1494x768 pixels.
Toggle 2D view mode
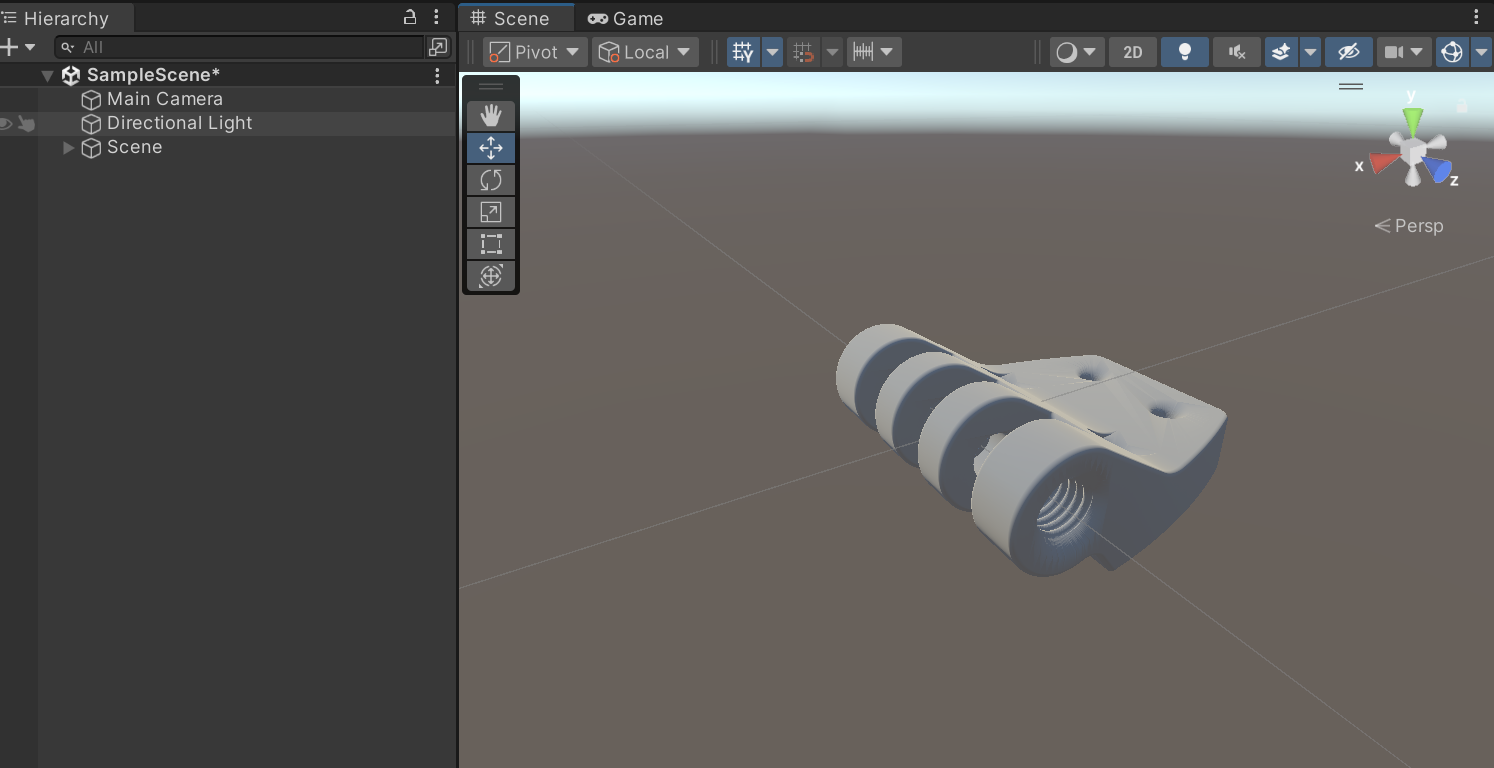[x=1132, y=52]
